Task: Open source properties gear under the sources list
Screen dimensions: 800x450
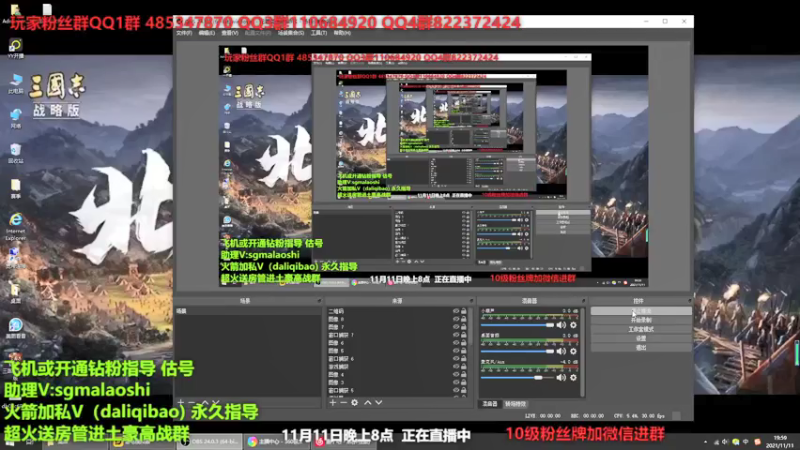Action: pyautogui.click(x=355, y=403)
